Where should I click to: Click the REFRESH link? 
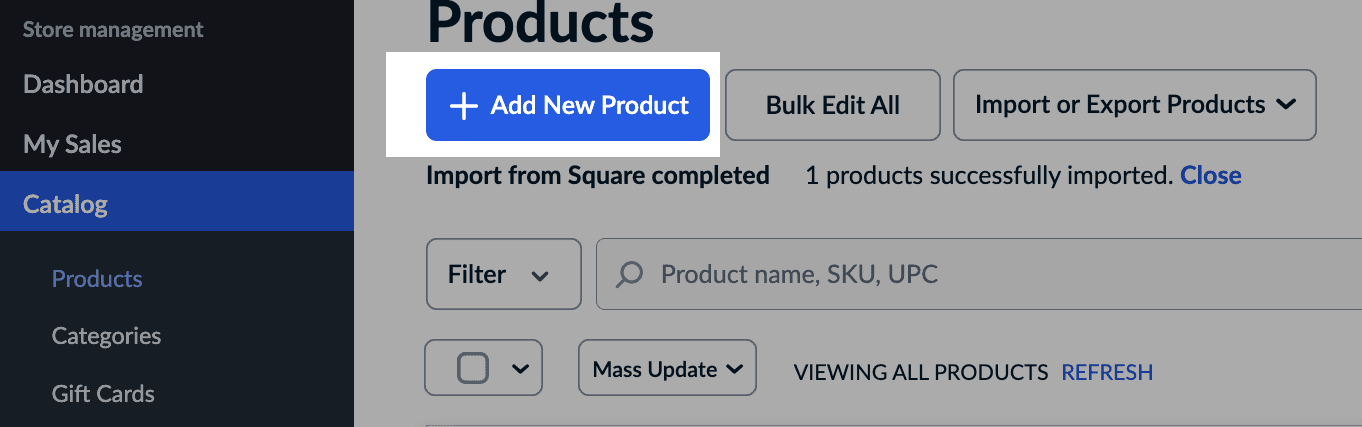point(1107,372)
